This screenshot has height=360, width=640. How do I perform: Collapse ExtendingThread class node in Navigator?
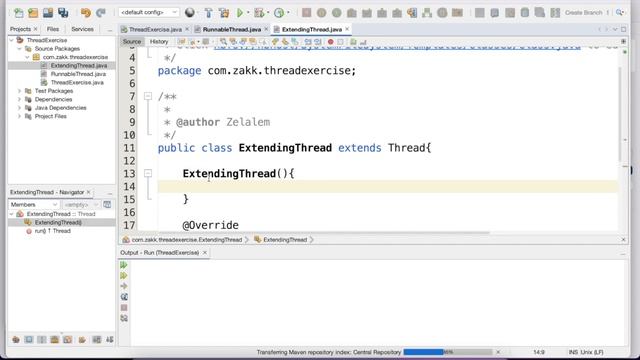pyautogui.click(x=11, y=214)
